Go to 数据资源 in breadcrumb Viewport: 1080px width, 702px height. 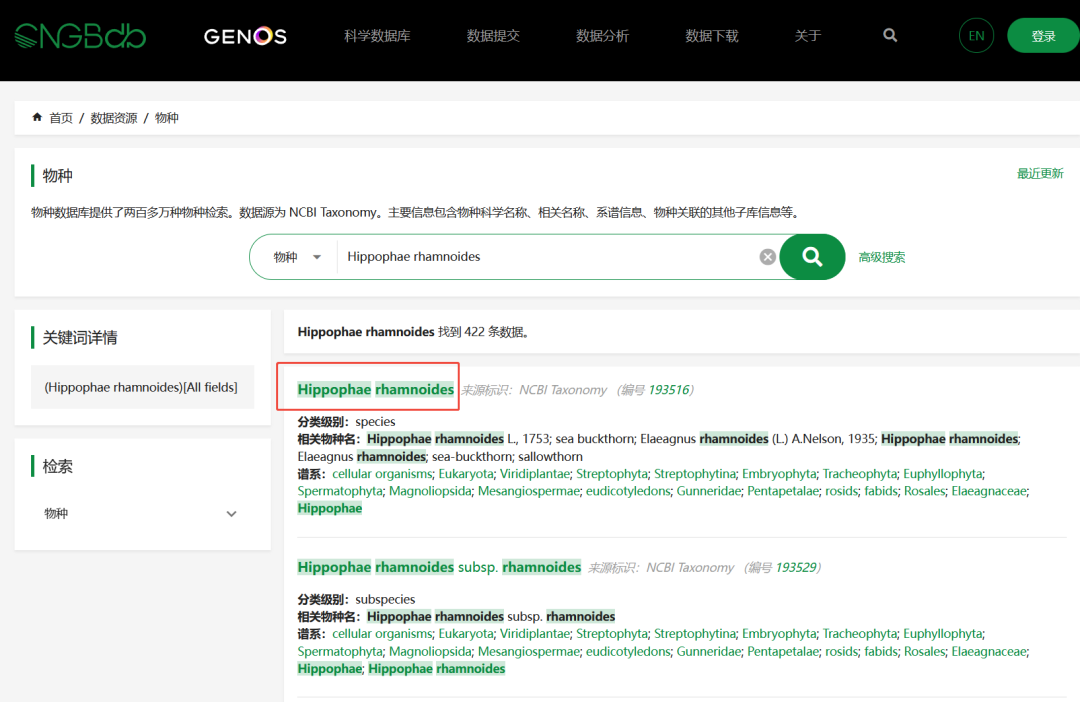(114, 118)
